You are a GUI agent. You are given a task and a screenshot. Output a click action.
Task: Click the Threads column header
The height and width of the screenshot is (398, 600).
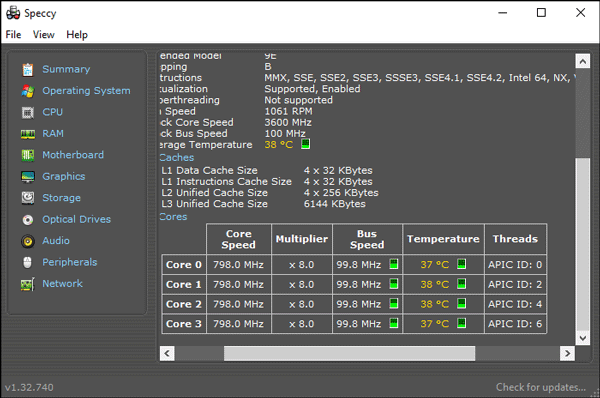coord(515,239)
